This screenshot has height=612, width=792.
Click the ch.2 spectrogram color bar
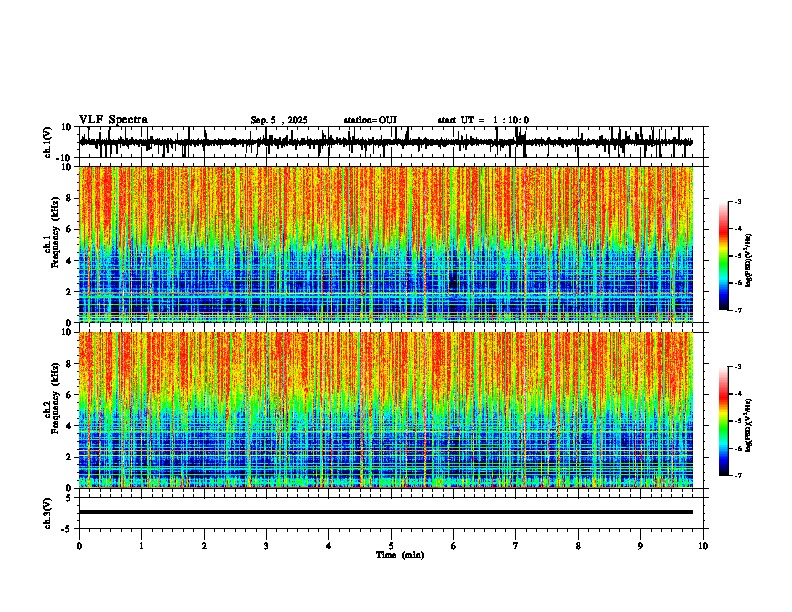723,421
